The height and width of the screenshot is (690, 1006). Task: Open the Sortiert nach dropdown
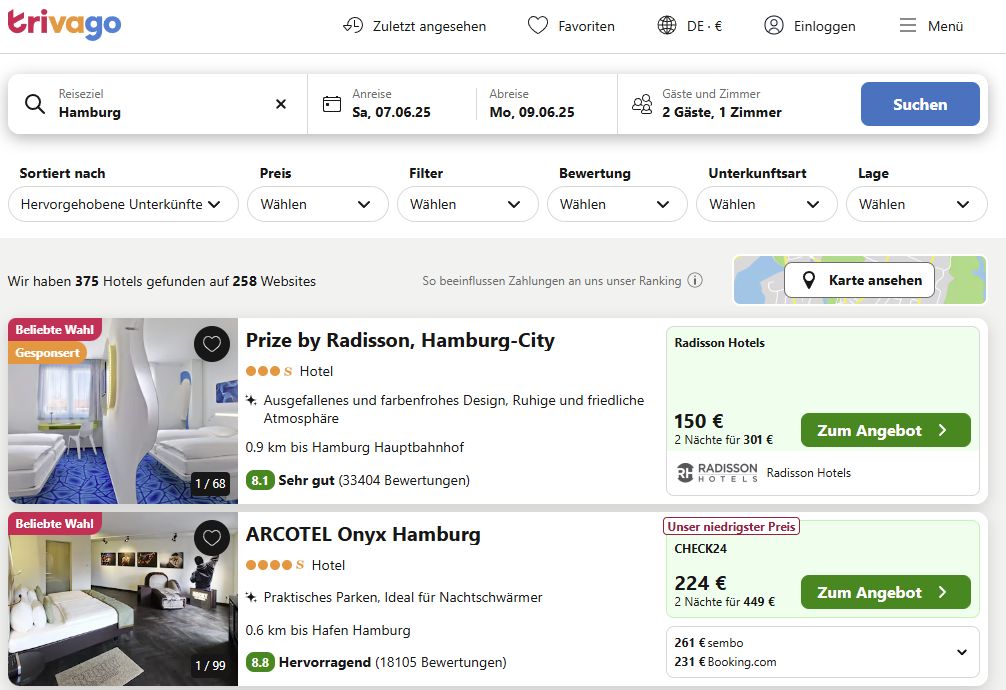[x=123, y=204]
